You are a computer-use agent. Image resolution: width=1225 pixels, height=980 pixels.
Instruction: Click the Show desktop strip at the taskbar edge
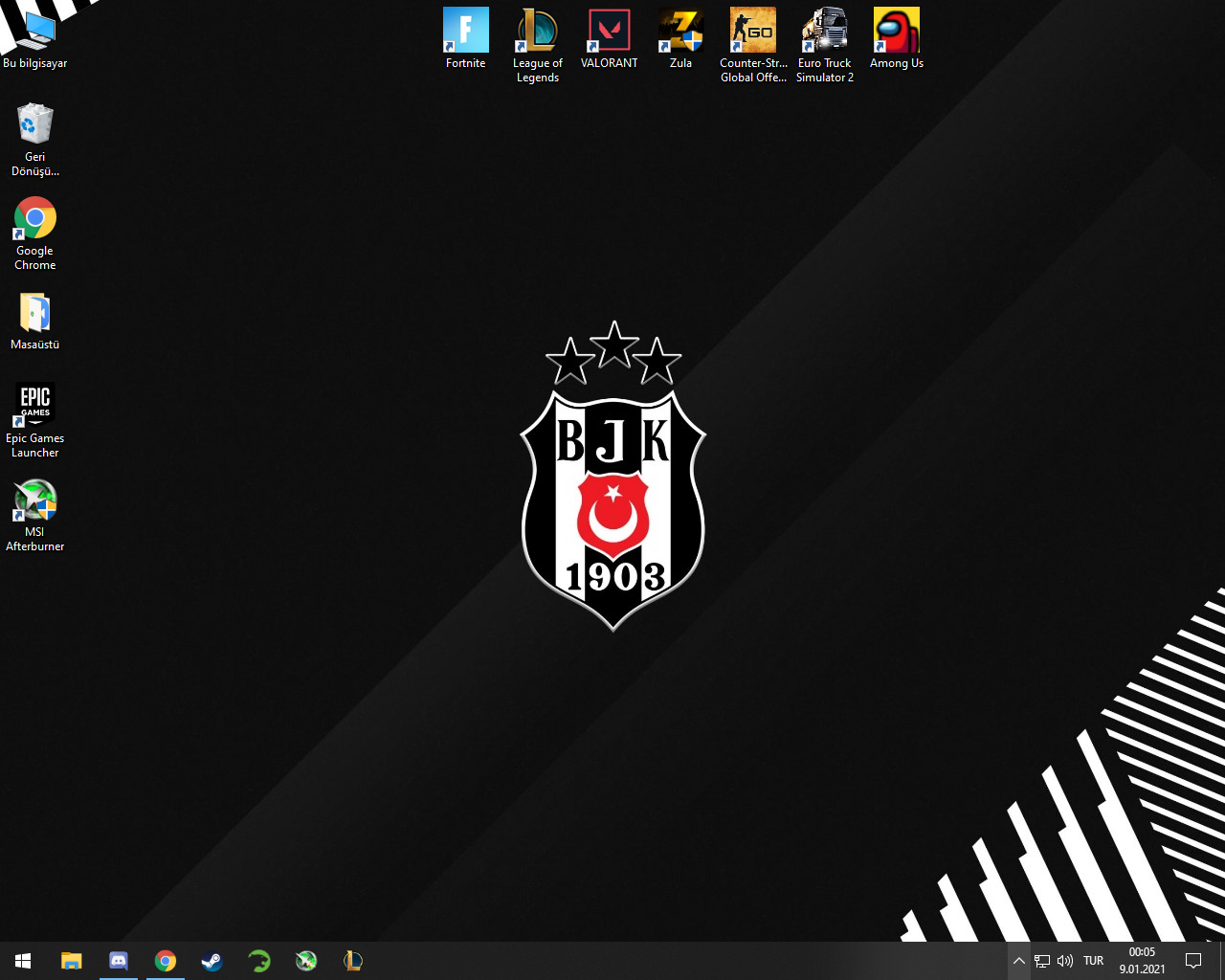[1222, 961]
